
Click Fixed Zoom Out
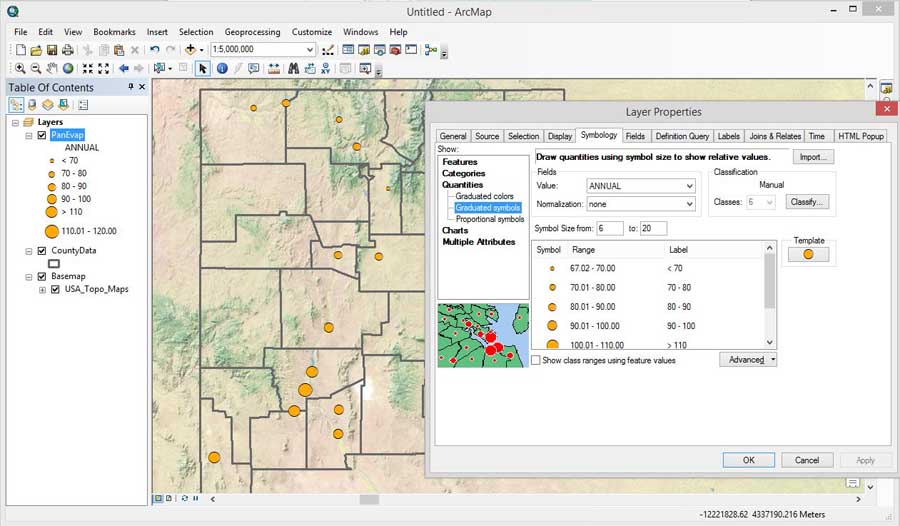(103, 68)
